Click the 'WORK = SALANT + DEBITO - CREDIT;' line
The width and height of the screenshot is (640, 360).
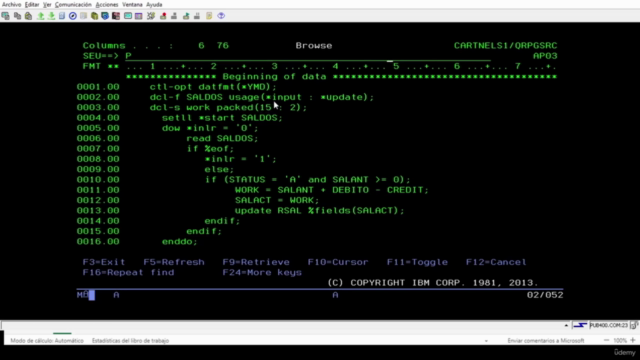[x=332, y=190]
